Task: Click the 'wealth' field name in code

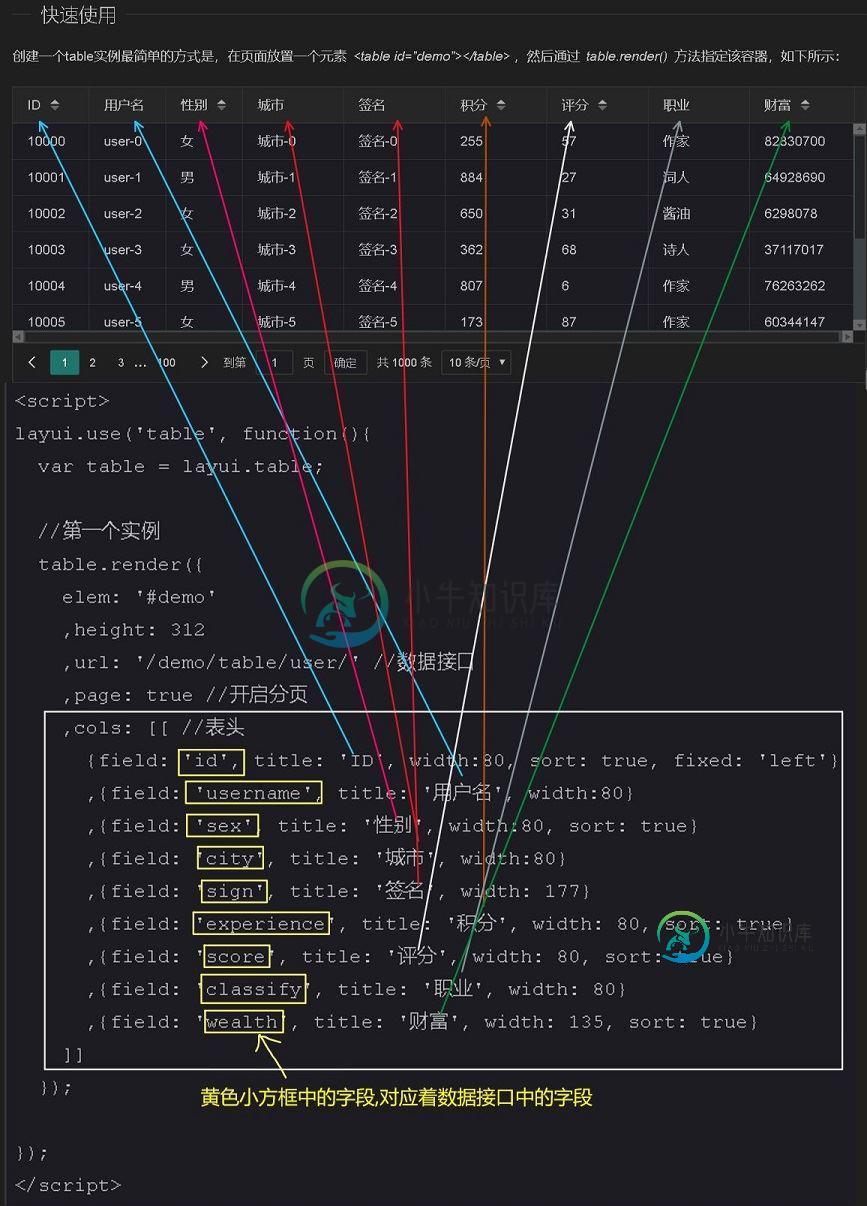Action: (x=243, y=1022)
